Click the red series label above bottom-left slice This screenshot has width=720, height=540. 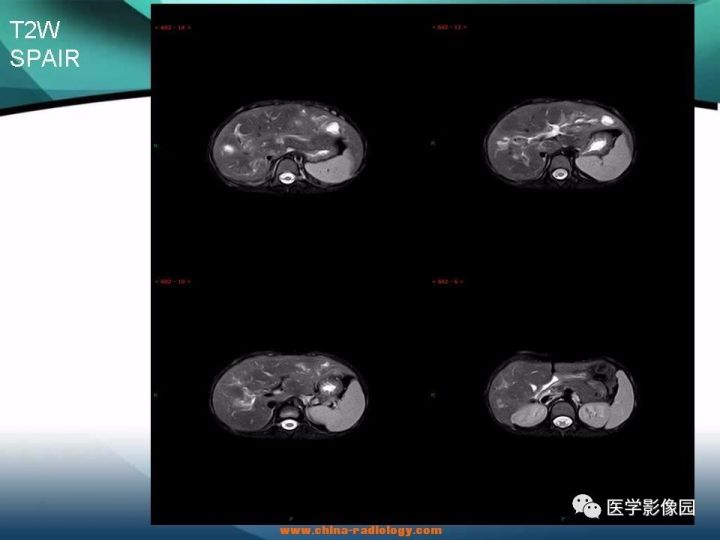(173, 281)
